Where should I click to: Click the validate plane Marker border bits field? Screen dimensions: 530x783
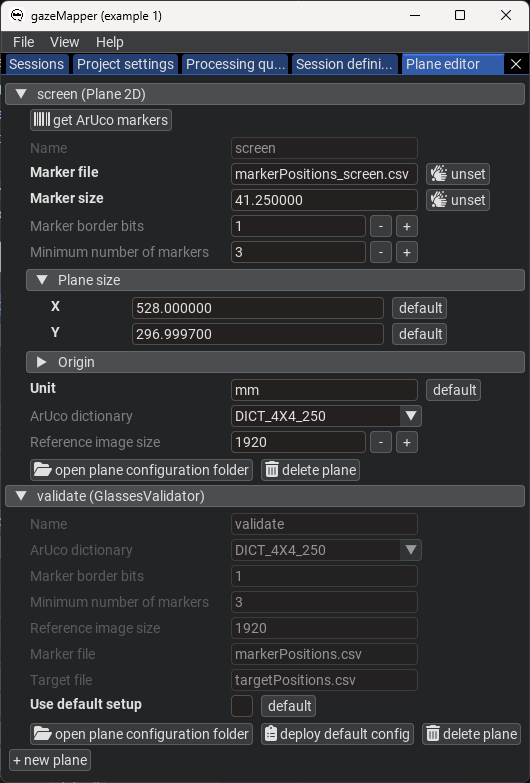[324, 576]
